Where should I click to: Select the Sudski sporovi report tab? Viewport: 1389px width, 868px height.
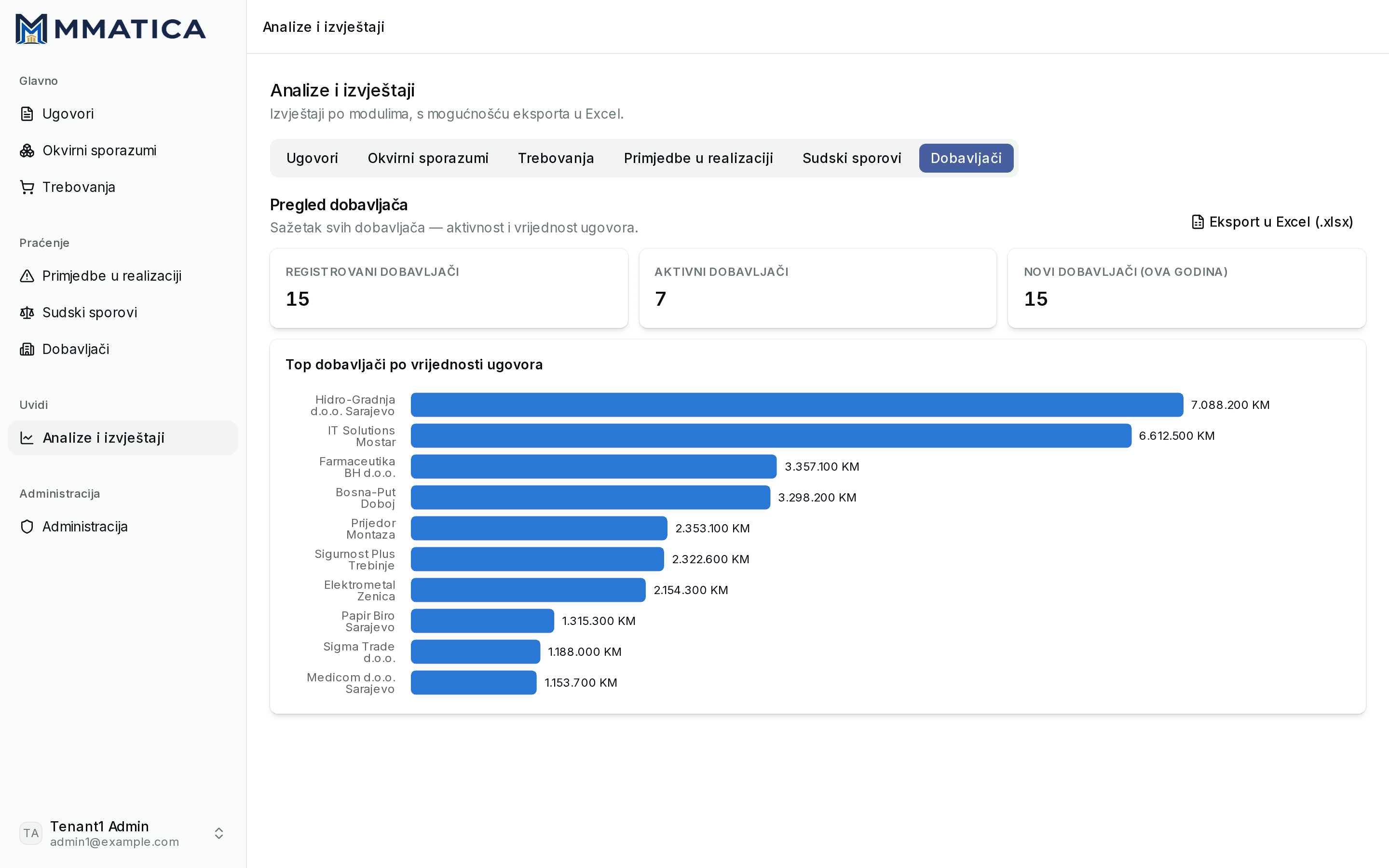click(852, 158)
